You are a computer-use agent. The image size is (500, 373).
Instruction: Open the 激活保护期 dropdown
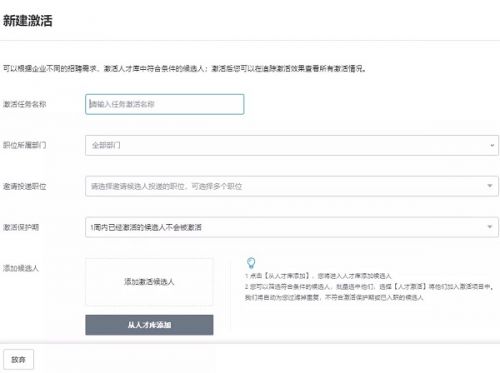pyautogui.click(x=292, y=227)
